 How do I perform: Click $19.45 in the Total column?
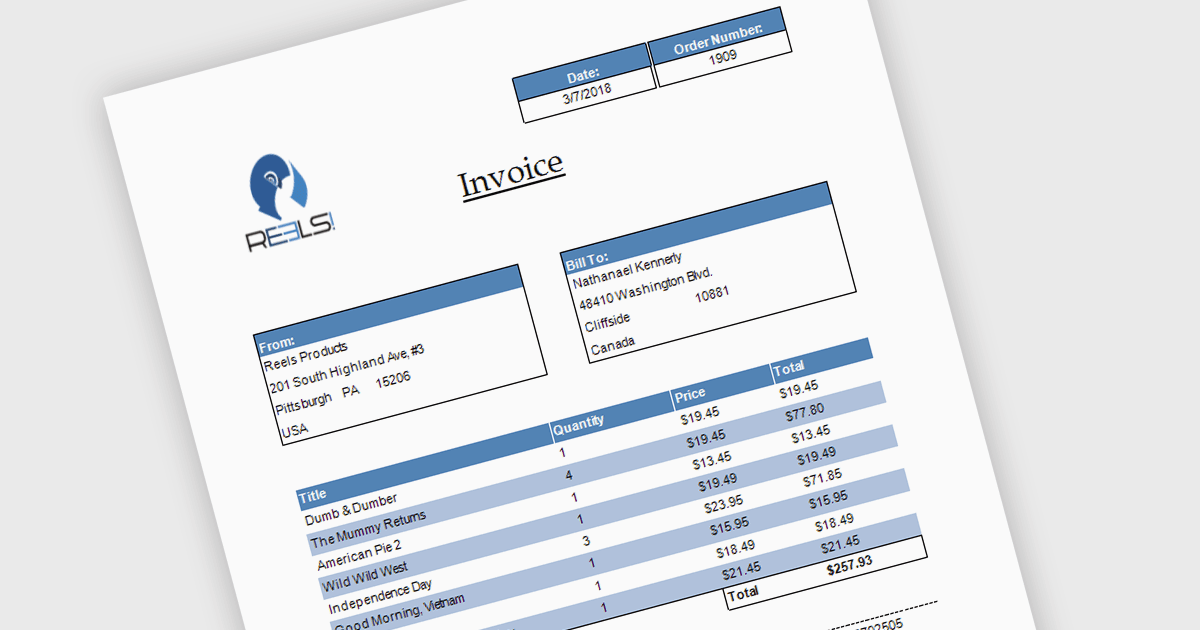coord(798,391)
